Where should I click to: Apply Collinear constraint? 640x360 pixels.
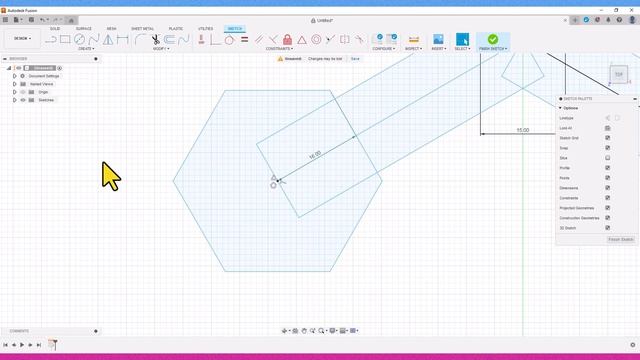click(x=330, y=40)
